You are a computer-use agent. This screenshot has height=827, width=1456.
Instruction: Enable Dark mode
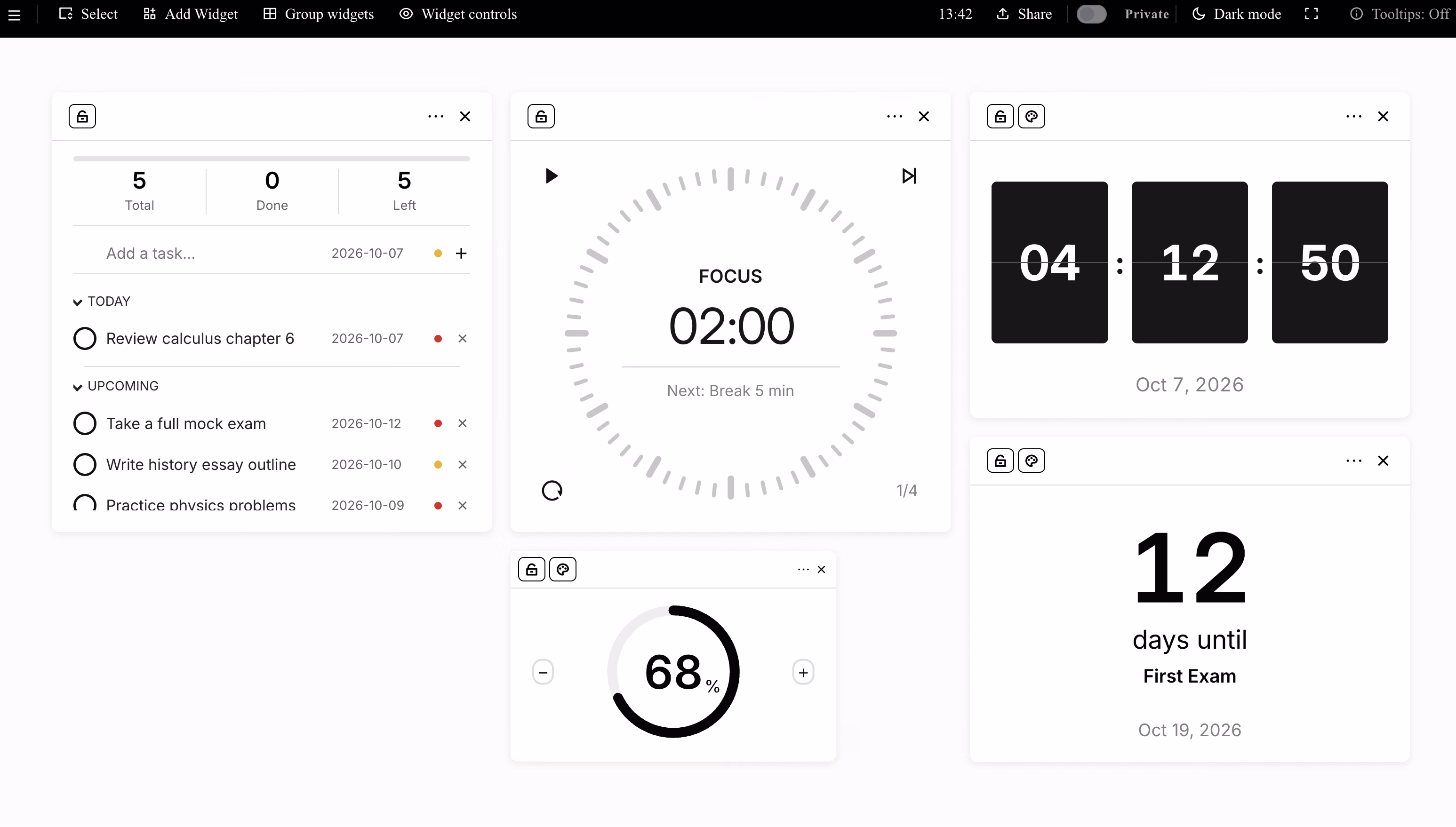click(1236, 14)
